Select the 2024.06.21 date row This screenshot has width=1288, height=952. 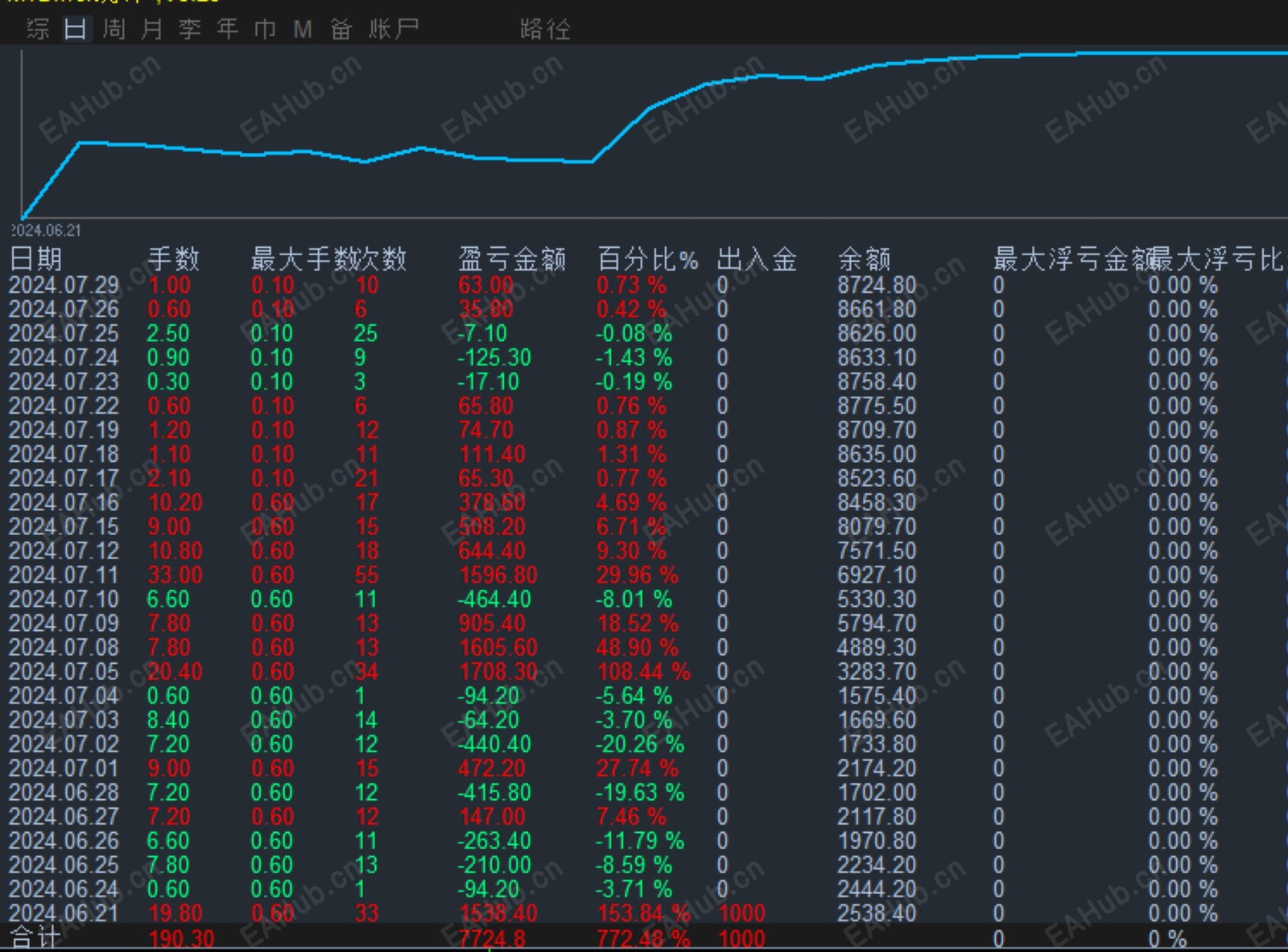point(64,913)
